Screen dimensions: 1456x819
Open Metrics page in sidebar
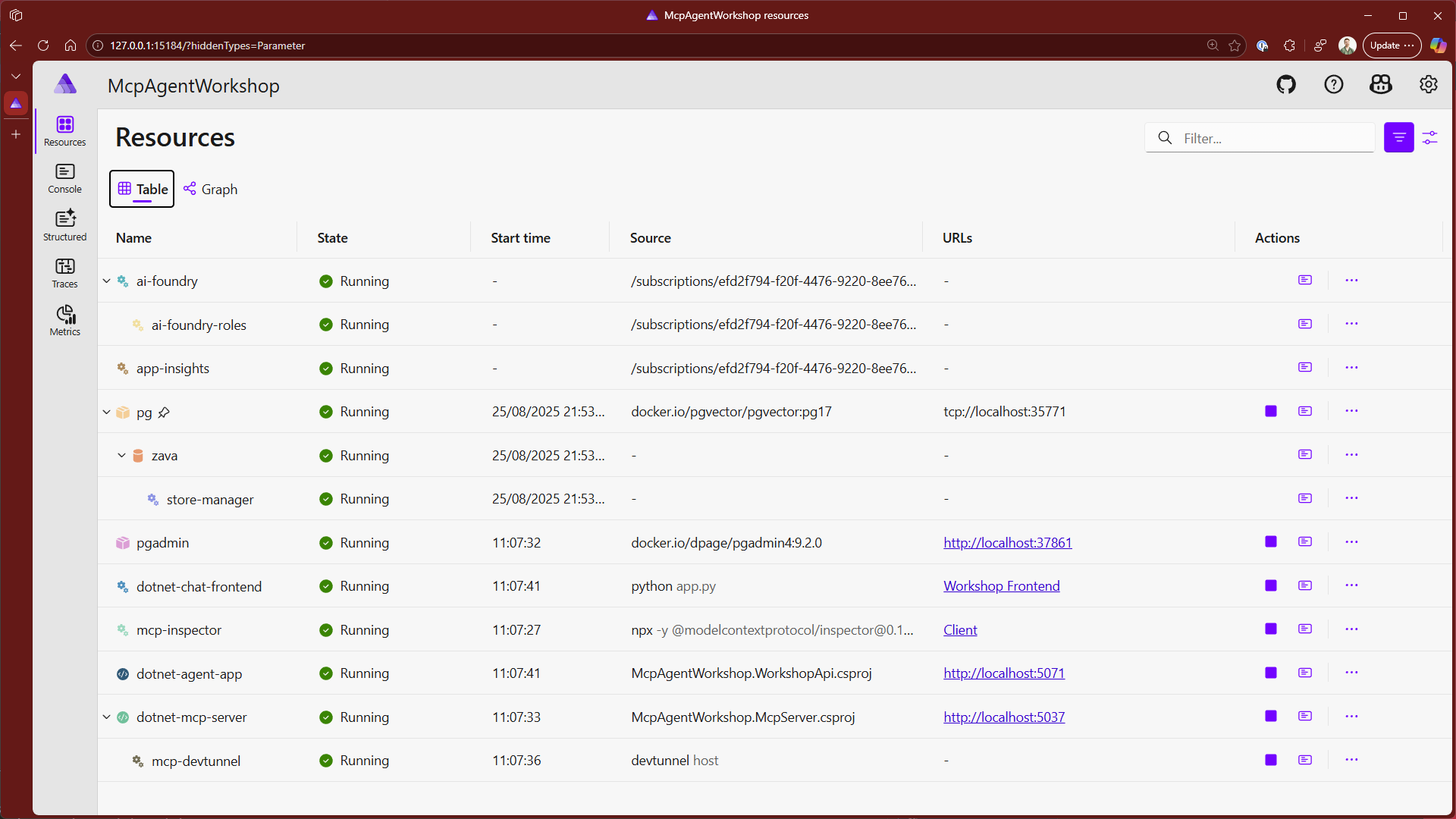click(x=65, y=321)
